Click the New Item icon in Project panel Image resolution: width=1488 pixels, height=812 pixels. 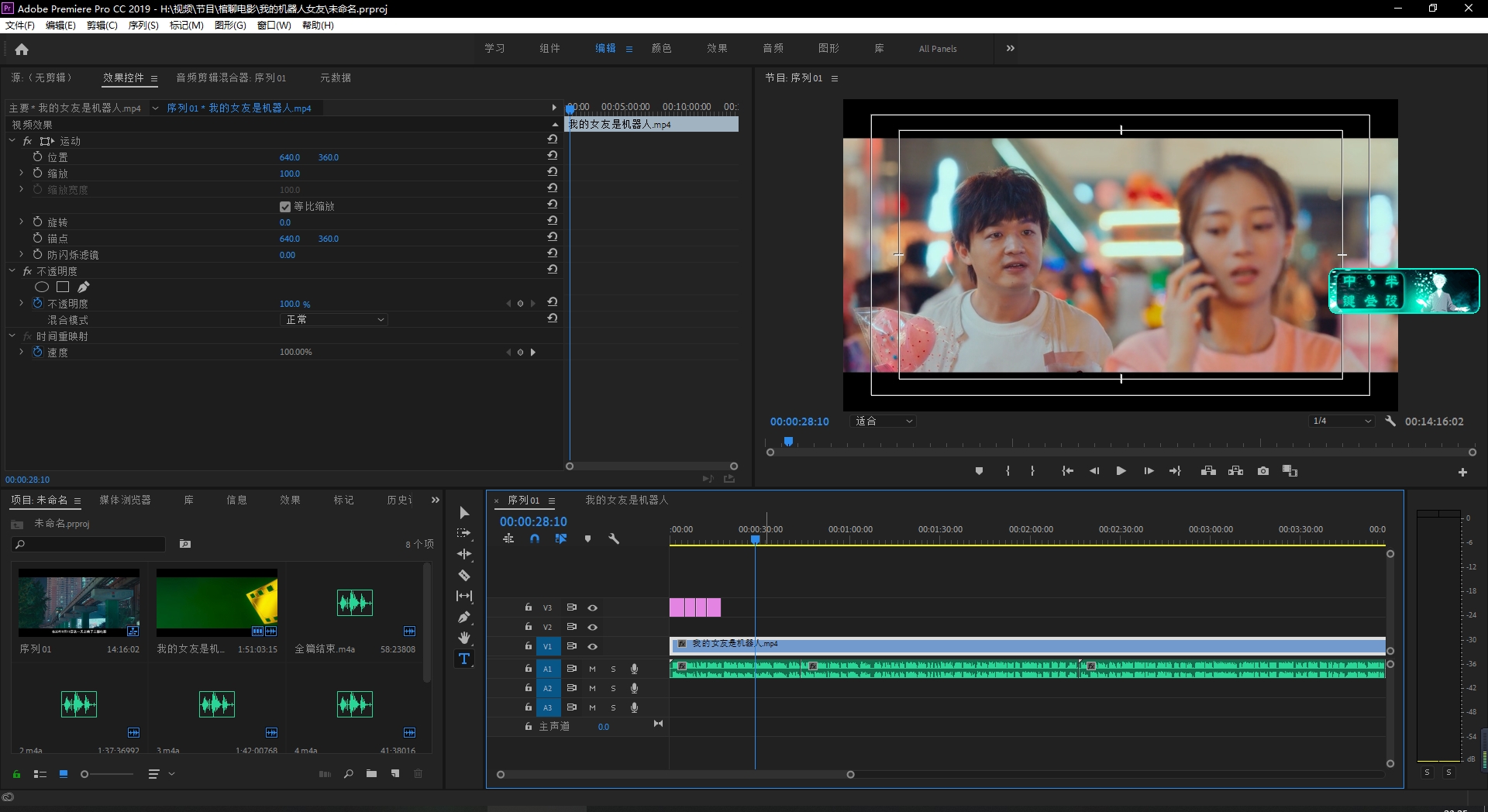click(395, 773)
